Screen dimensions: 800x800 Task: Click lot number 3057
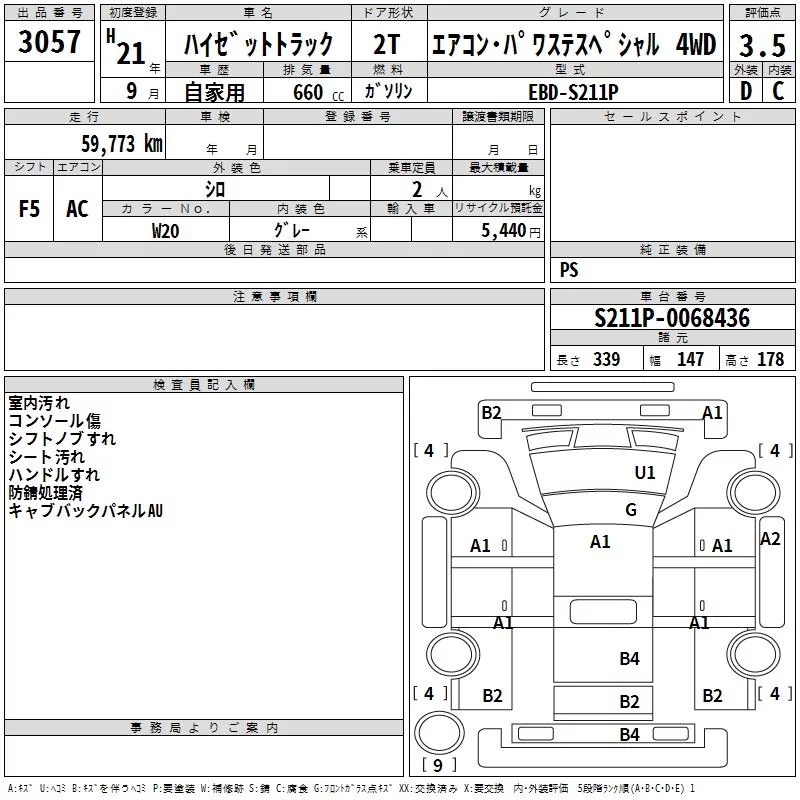(49, 41)
